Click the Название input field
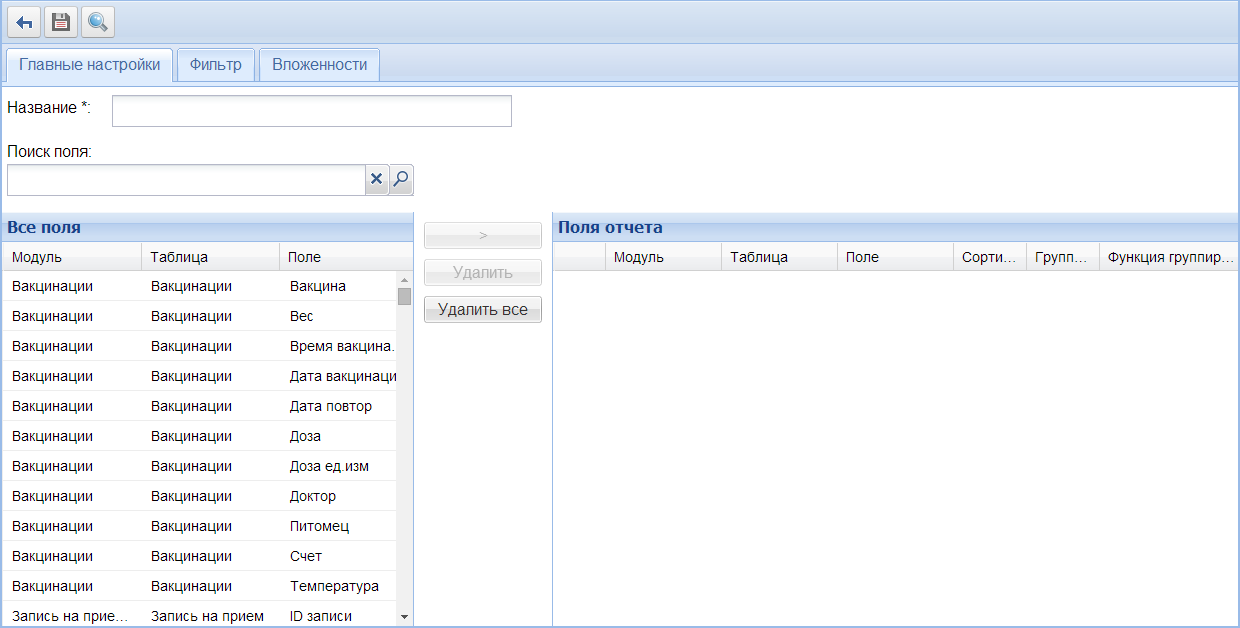 click(x=311, y=111)
